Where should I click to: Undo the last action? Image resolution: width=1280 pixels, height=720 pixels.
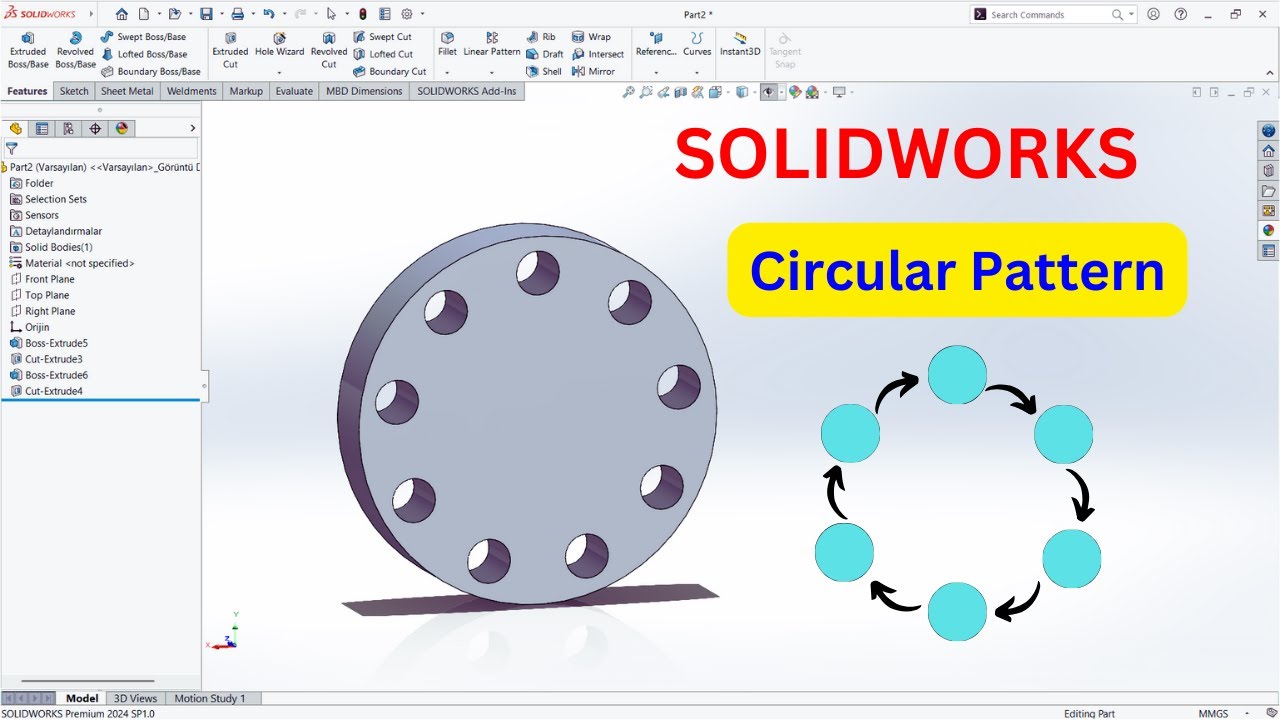coord(268,14)
